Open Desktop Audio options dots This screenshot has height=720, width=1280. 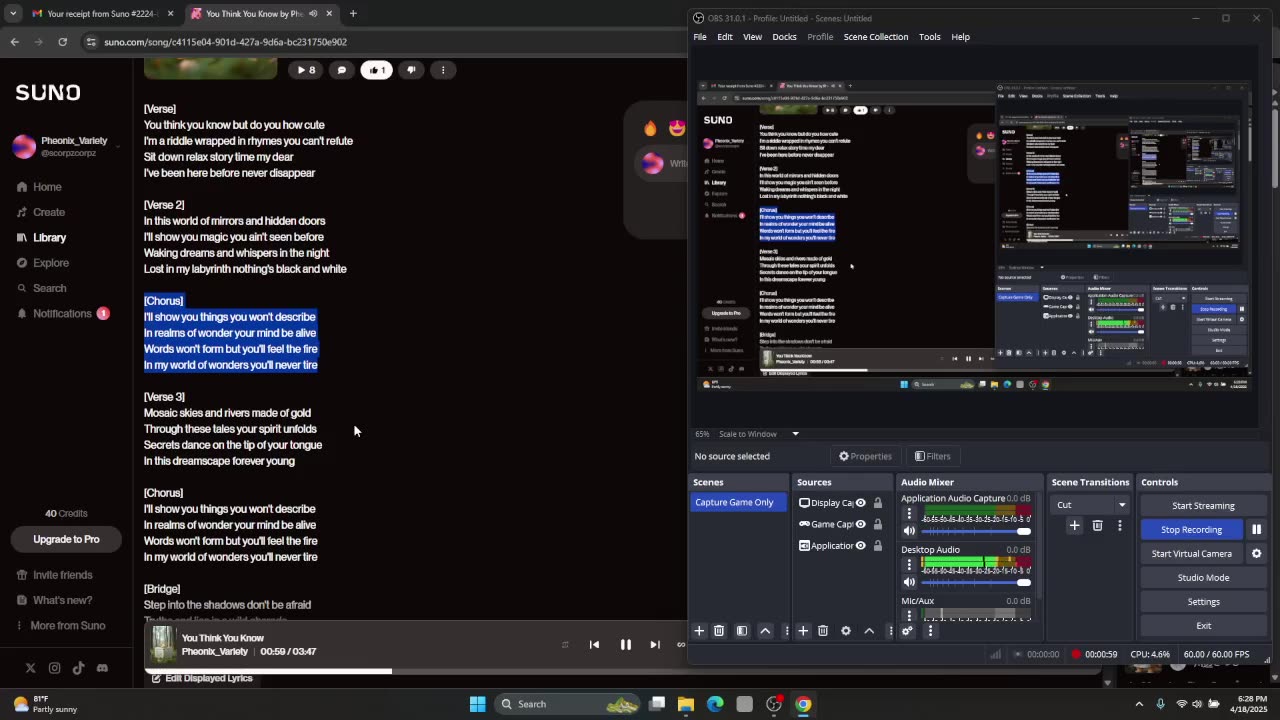(909, 565)
